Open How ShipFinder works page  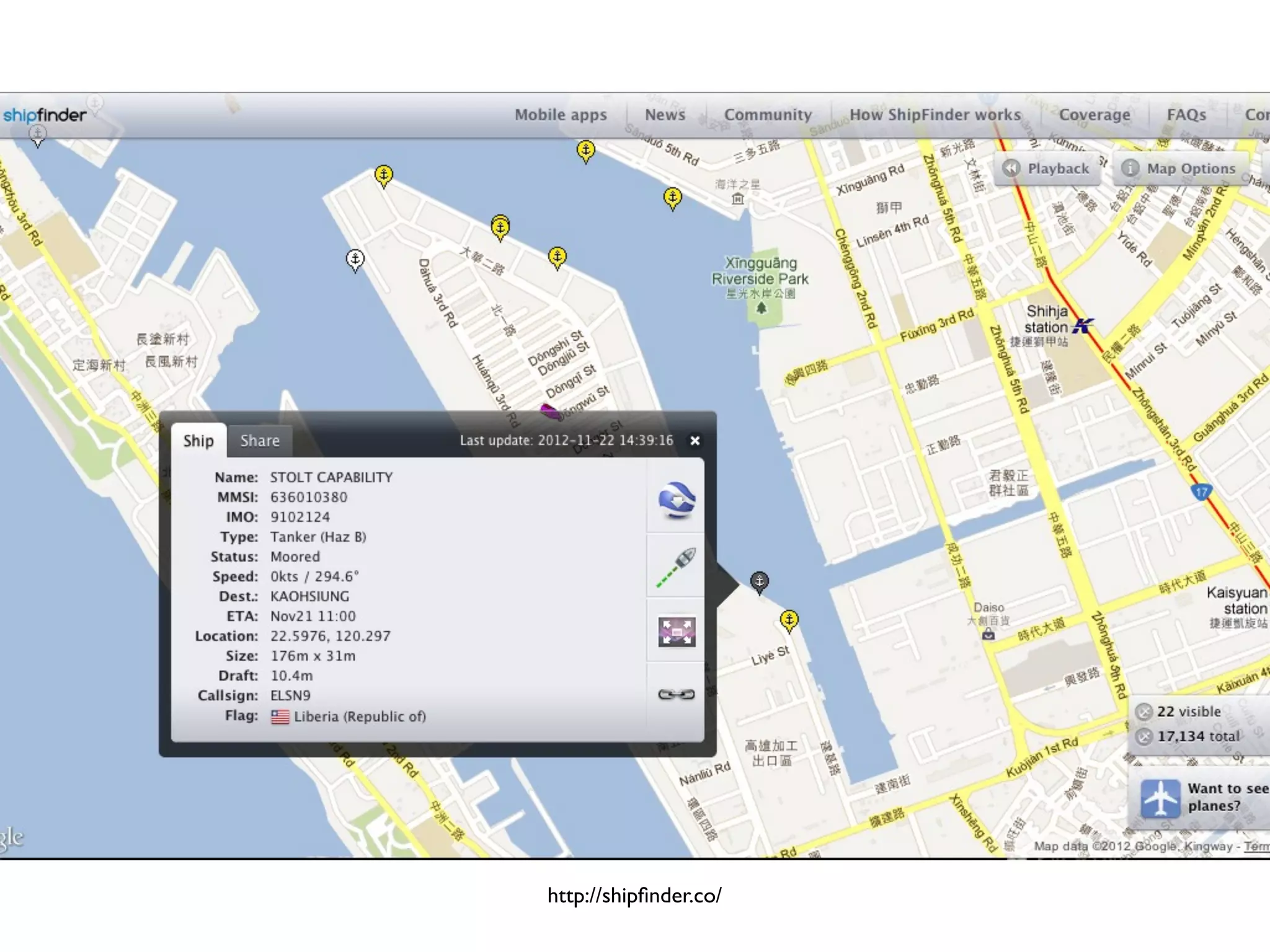(x=935, y=115)
